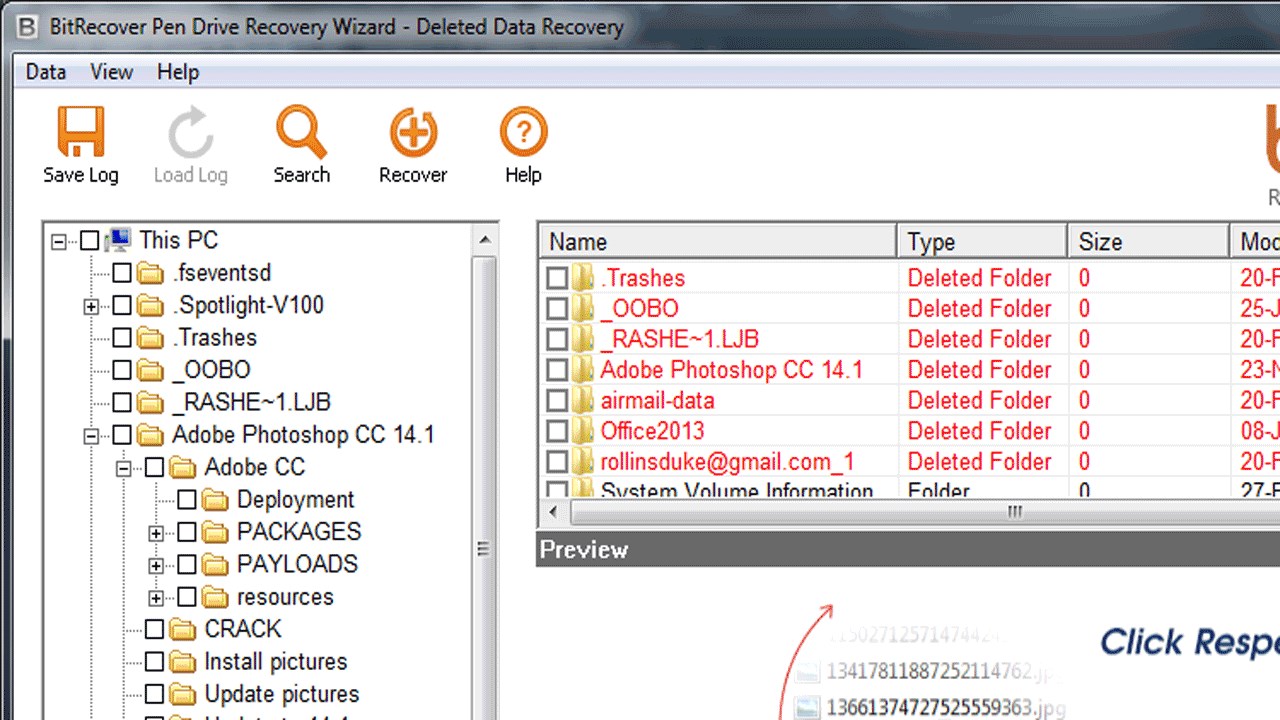The image size is (1280, 720).
Task: Sort file list by Size column
Action: click(1148, 241)
